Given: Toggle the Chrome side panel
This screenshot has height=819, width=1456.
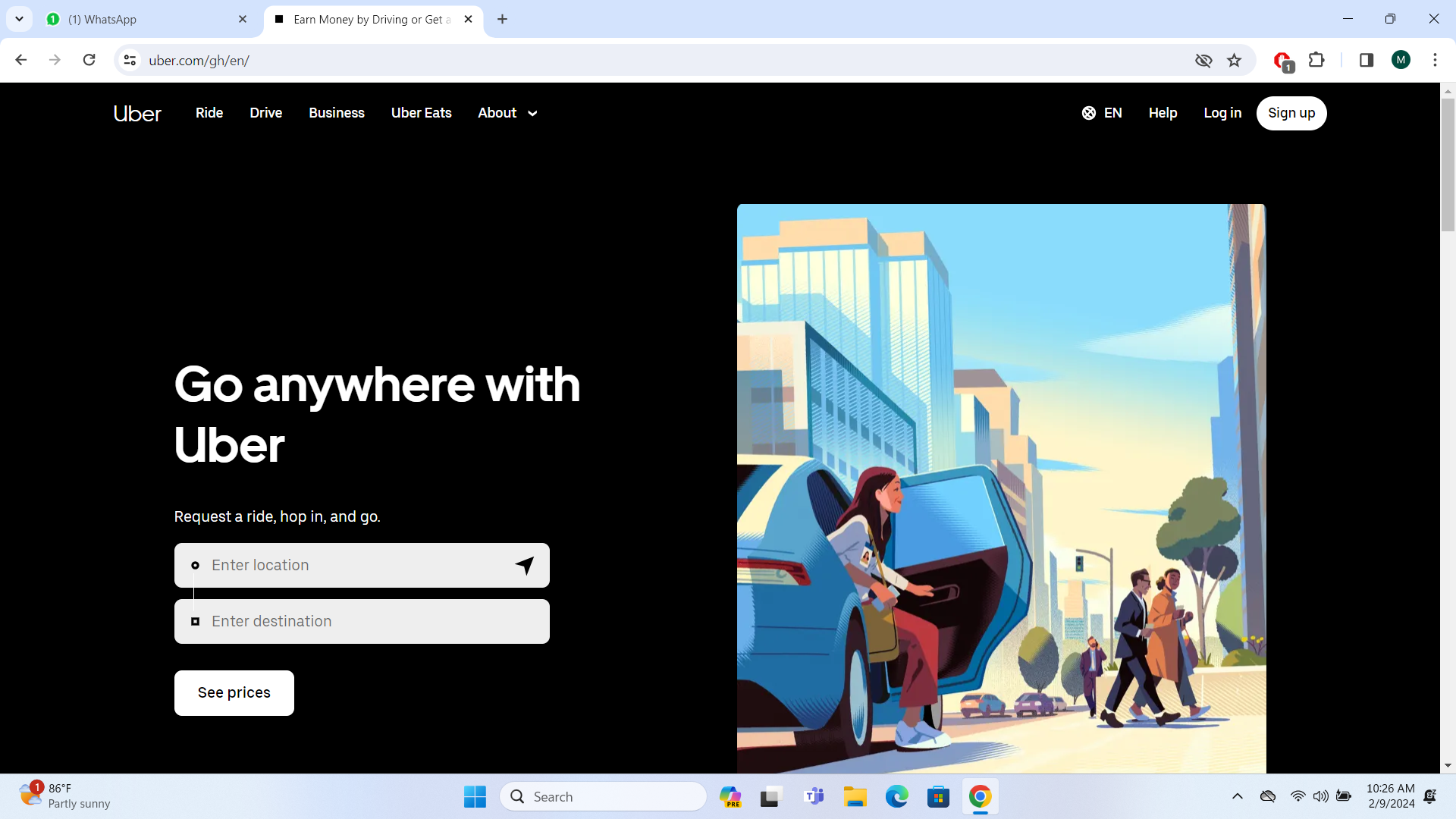Looking at the screenshot, I should (x=1367, y=61).
